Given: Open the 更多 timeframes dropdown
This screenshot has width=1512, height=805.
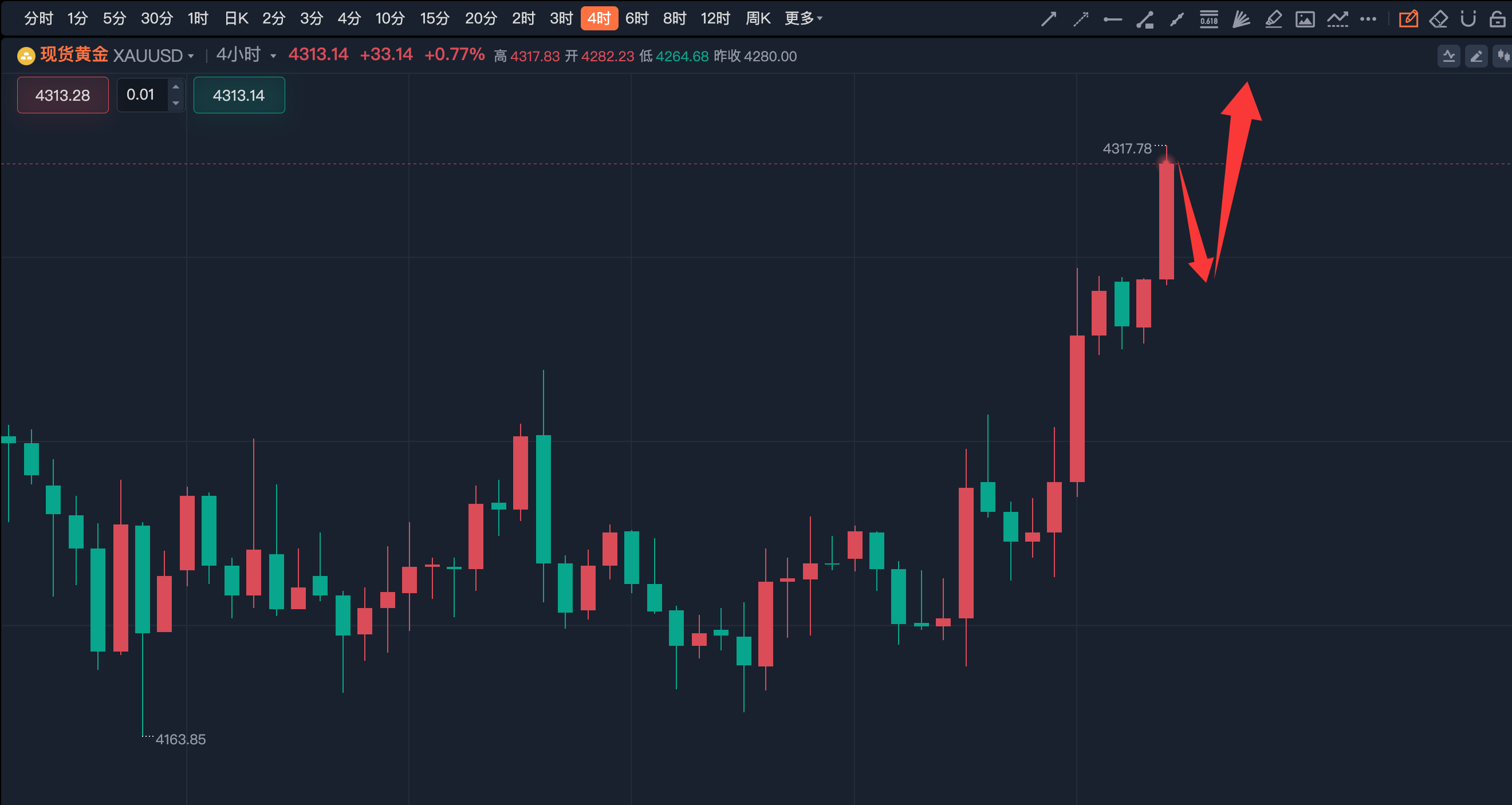Looking at the screenshot, I should 803,19.
